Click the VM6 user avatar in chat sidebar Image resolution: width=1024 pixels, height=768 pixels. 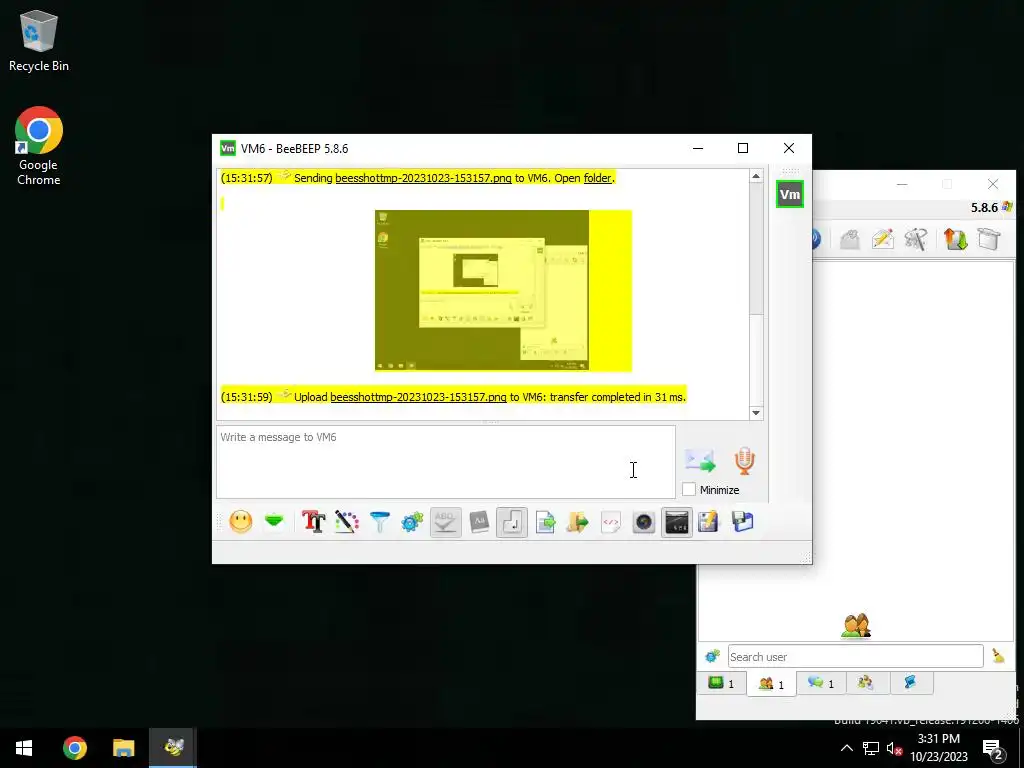(x=790, y=194)
